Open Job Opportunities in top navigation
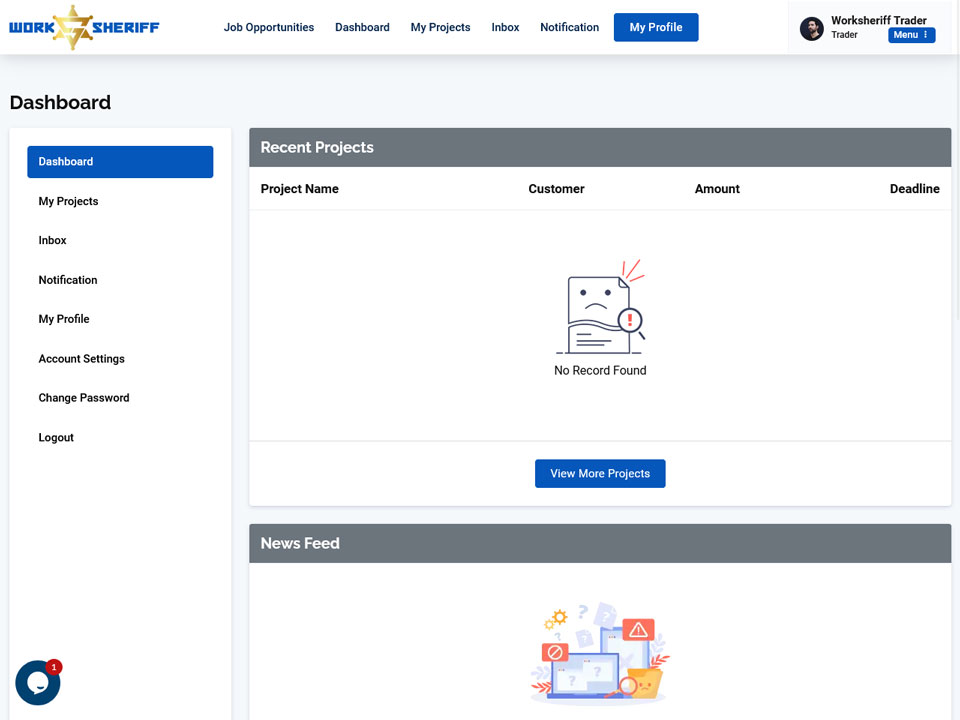Screen dimensions: 960x720 pyautogui.click(x=269, y=28)
